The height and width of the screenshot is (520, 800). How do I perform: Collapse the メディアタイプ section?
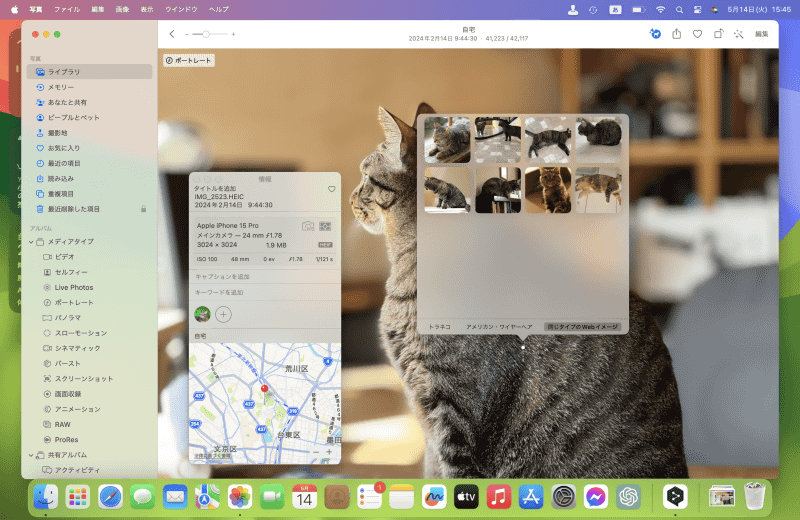tap(31, 241)
